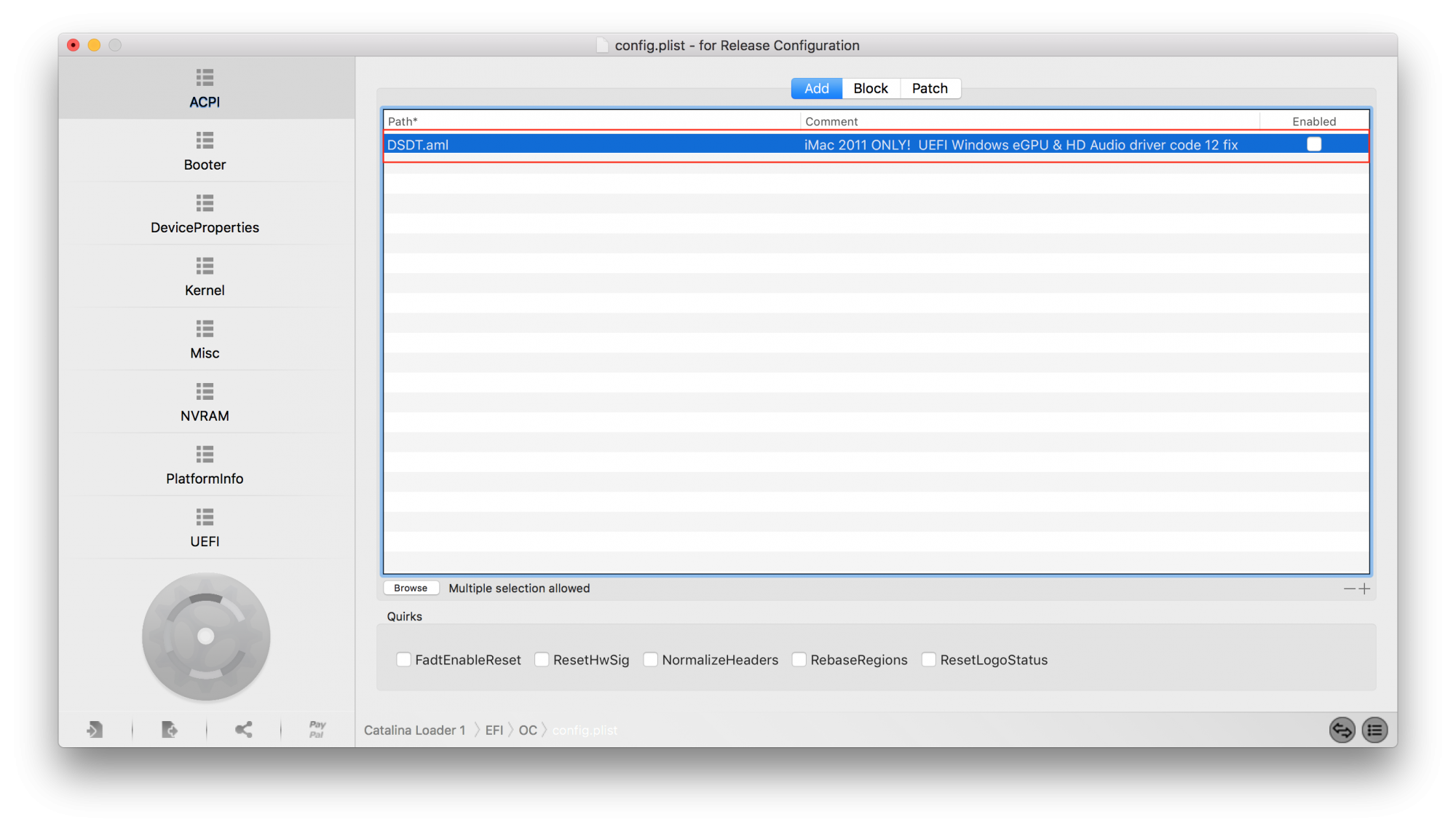This screenshot has width=1456, height=831.
Task: Open the PlatformInfo section
Action: (x=205, y=464)
